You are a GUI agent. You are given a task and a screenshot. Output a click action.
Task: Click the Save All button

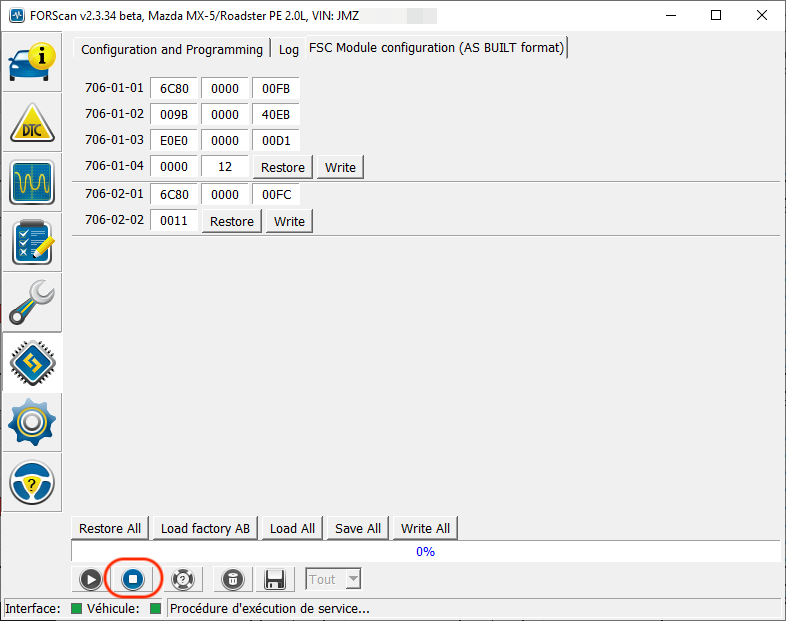(358, 528)
